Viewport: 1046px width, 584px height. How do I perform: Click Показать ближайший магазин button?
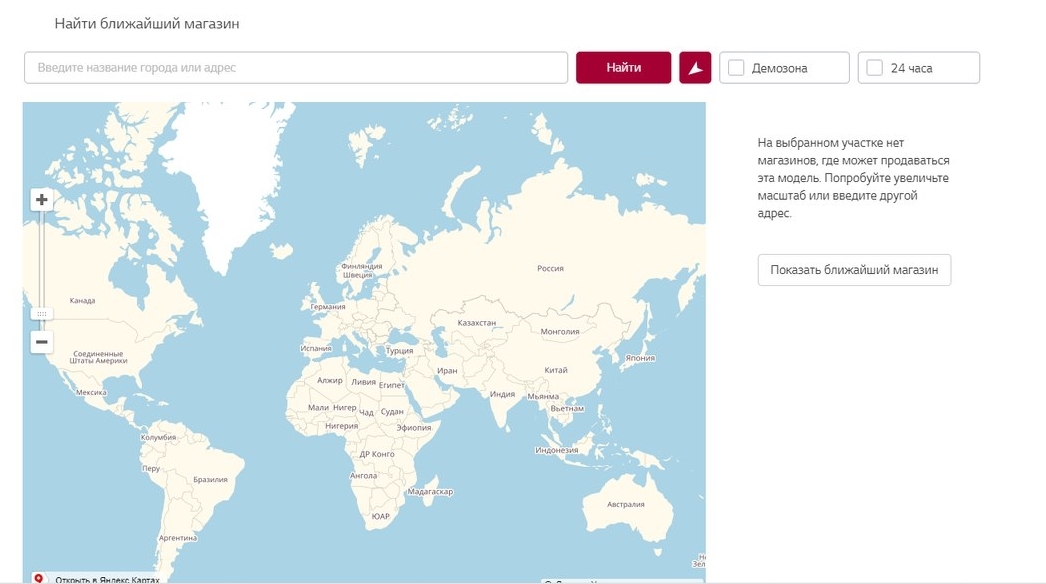[x=854, y=270]
